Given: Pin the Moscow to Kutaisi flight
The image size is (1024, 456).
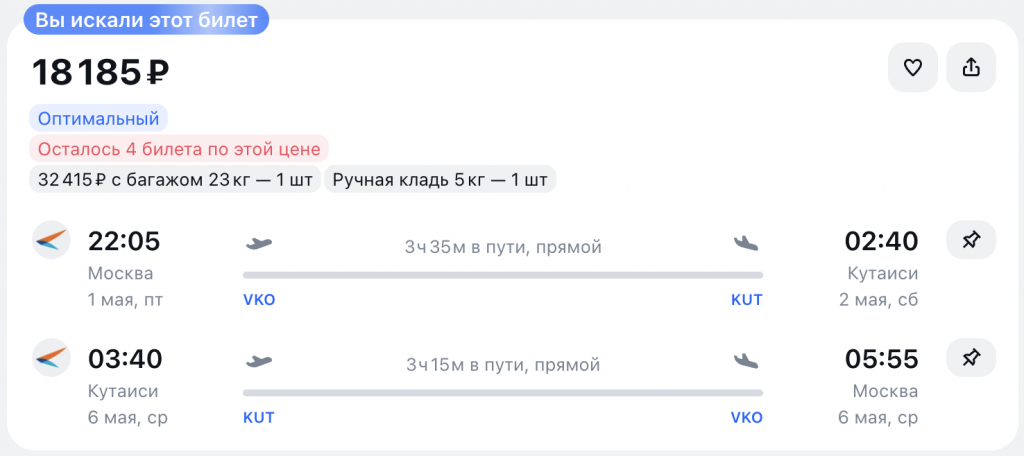Looking at the screenshot, I should point(971,241).
